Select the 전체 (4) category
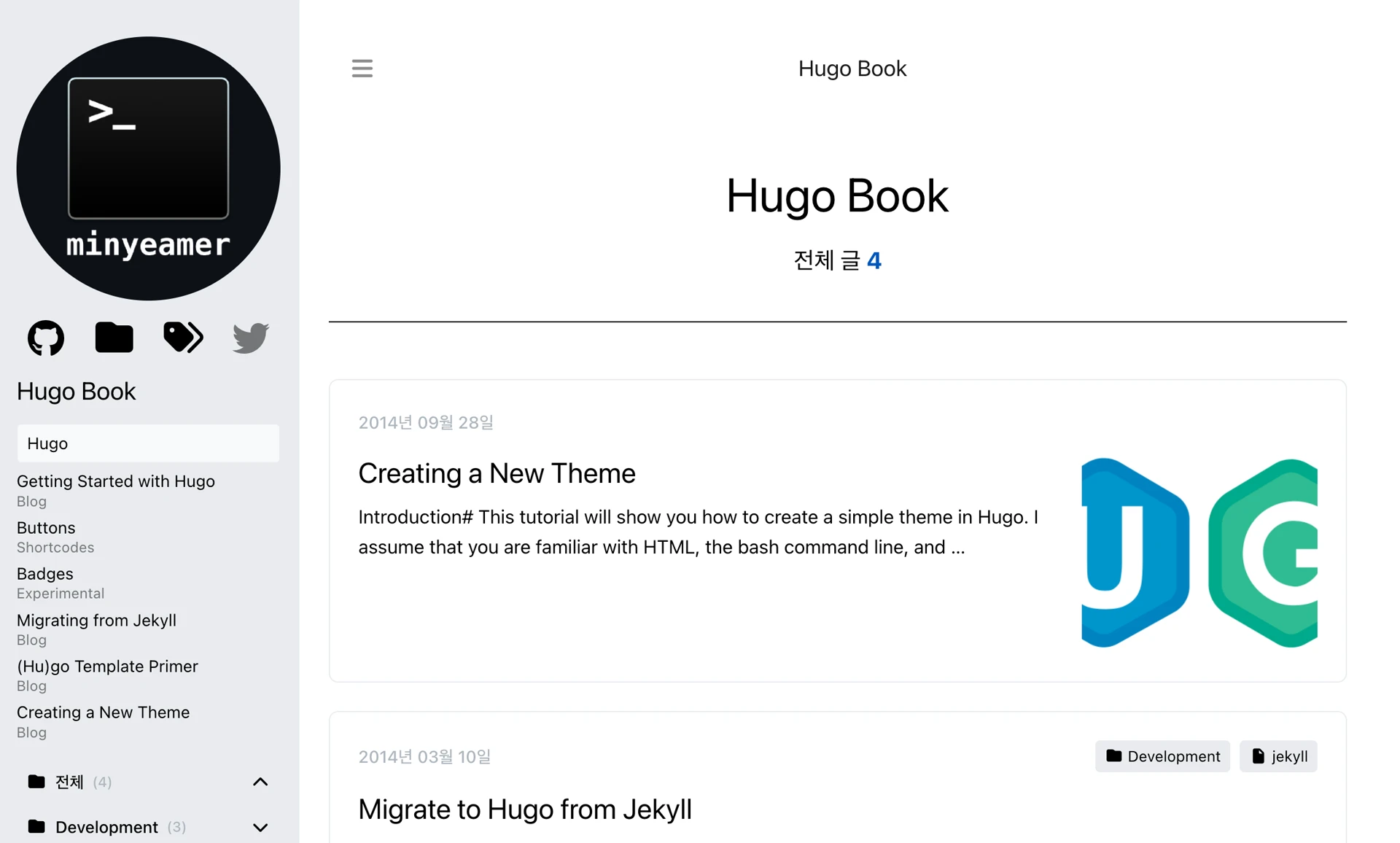Viewport: 1400px width, 843px height. pyautogui.click(x=83, y=782)
